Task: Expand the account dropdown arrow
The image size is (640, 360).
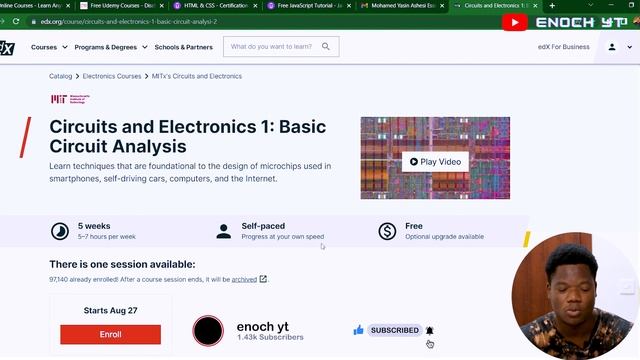Action: tap(629, 47)
